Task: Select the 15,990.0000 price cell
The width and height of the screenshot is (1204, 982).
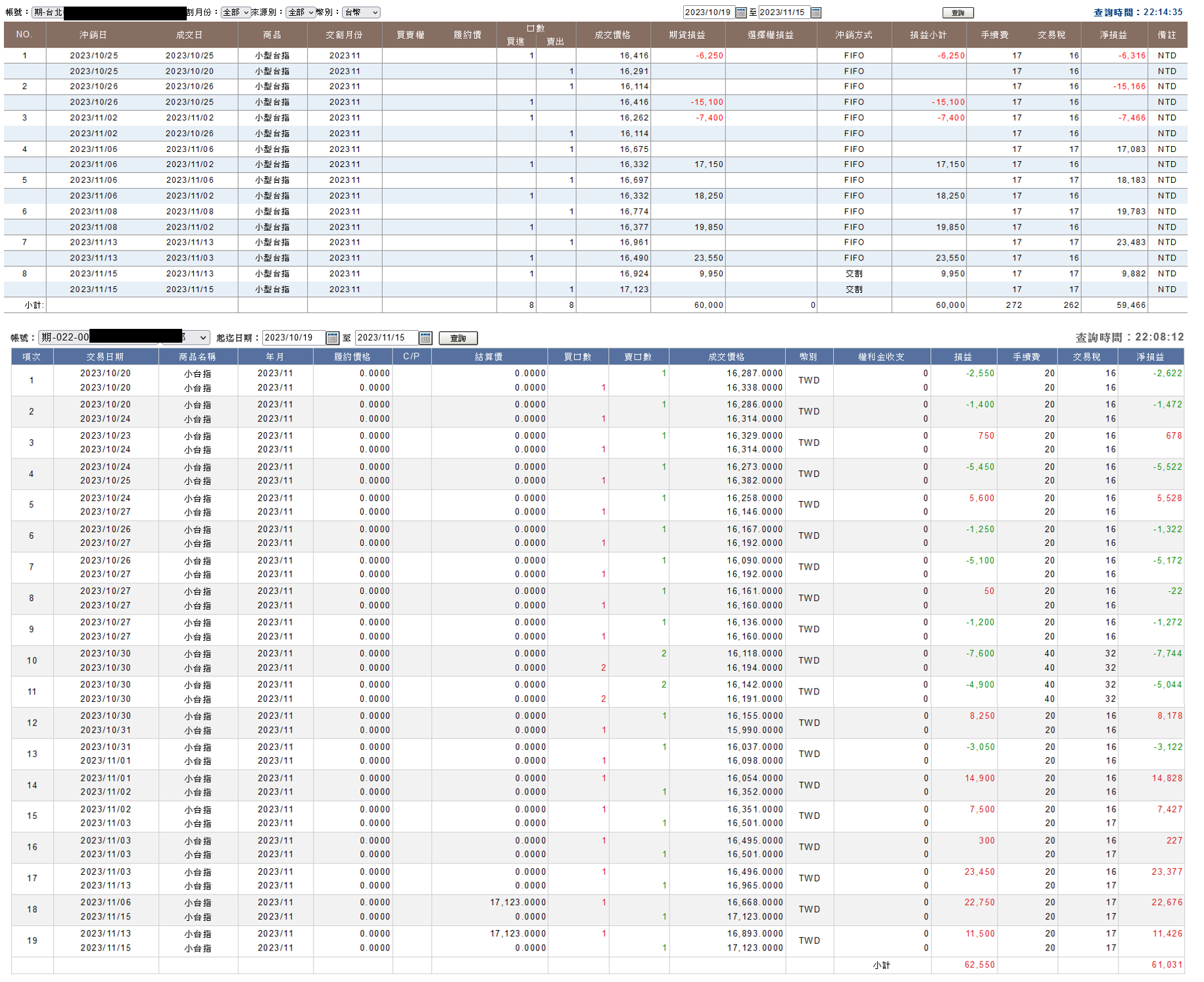Action: pos(755,731)
